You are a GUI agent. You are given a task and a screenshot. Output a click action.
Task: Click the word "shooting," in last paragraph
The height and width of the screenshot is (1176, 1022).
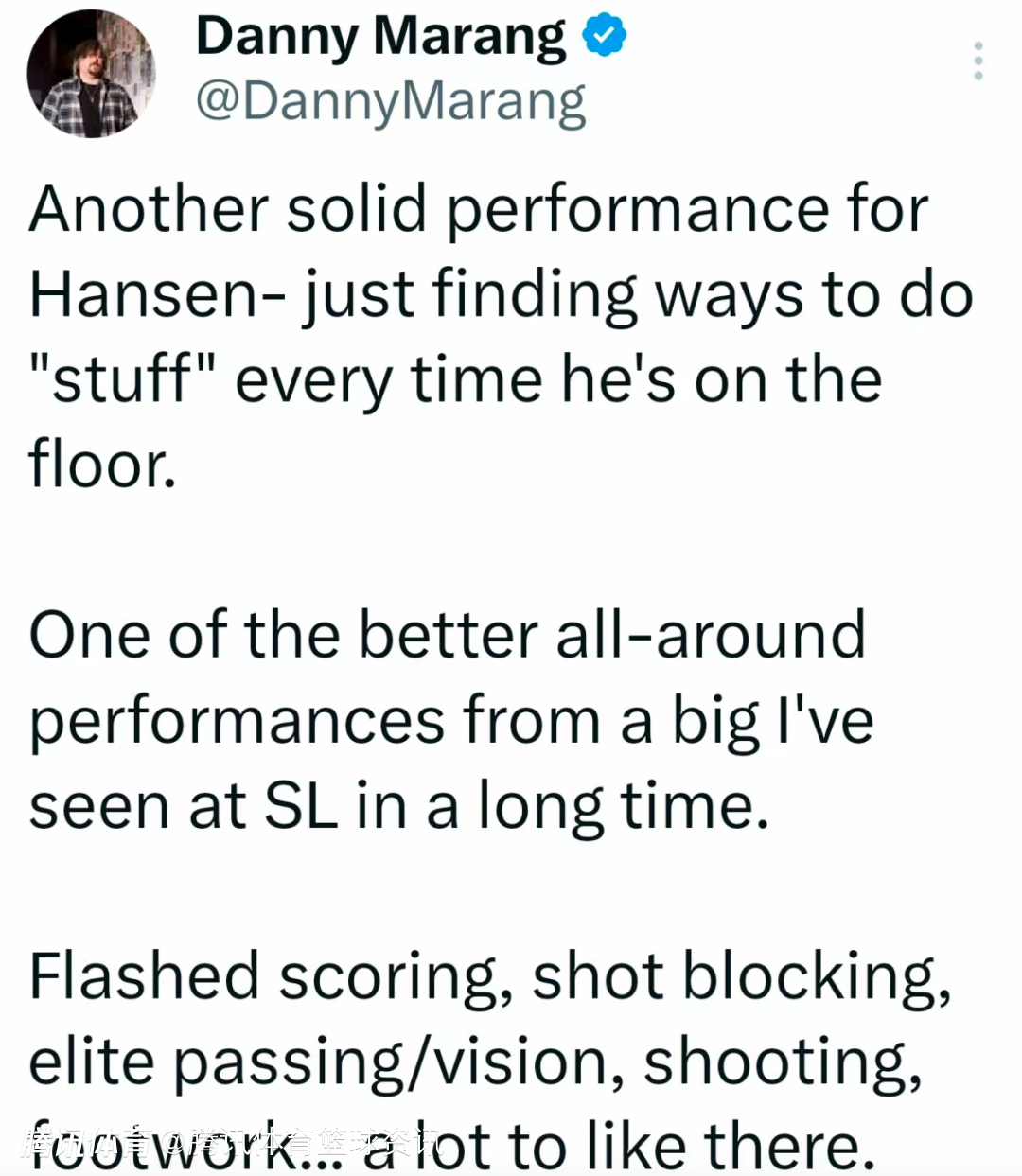[784, 1062]
